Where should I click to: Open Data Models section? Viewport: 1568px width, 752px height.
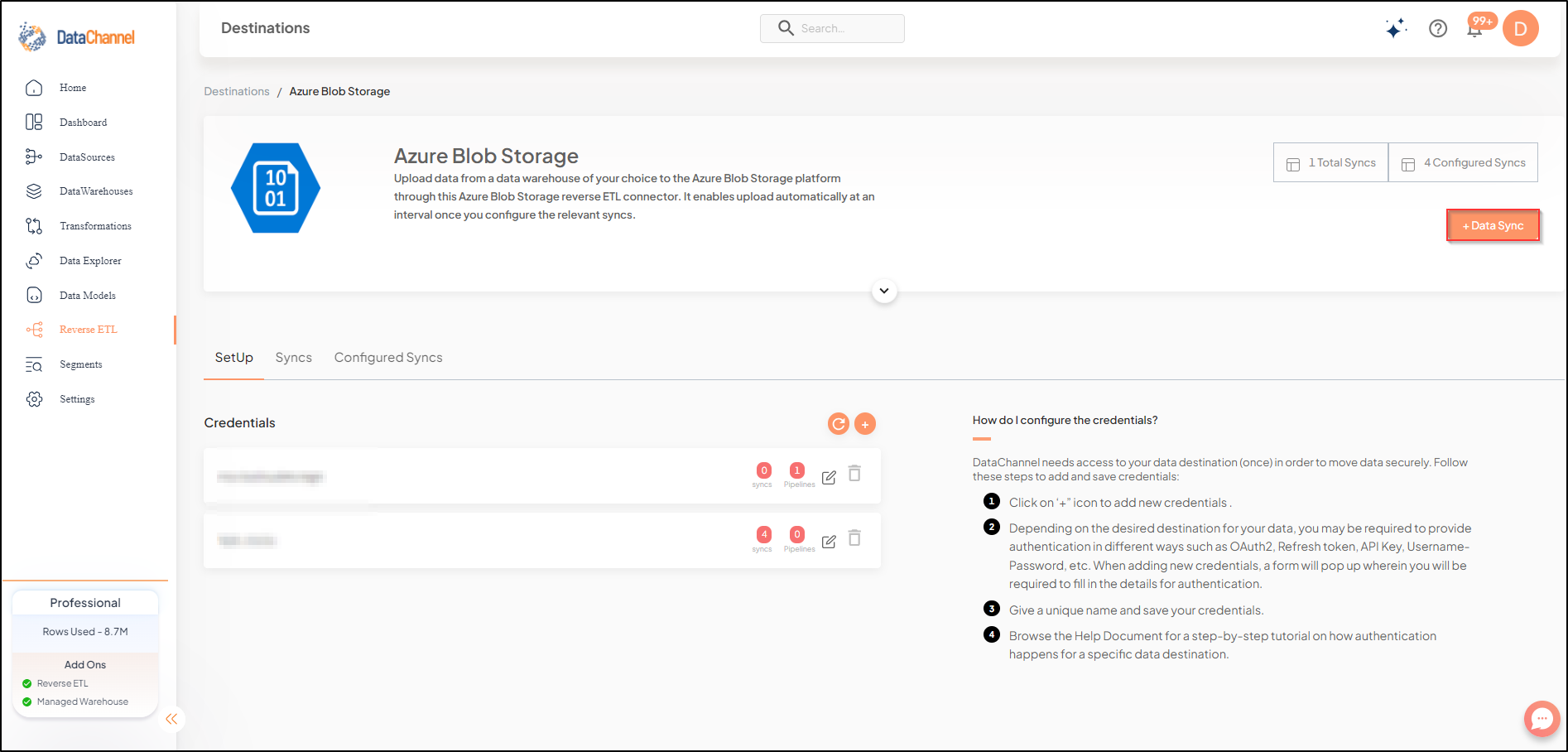88,296
